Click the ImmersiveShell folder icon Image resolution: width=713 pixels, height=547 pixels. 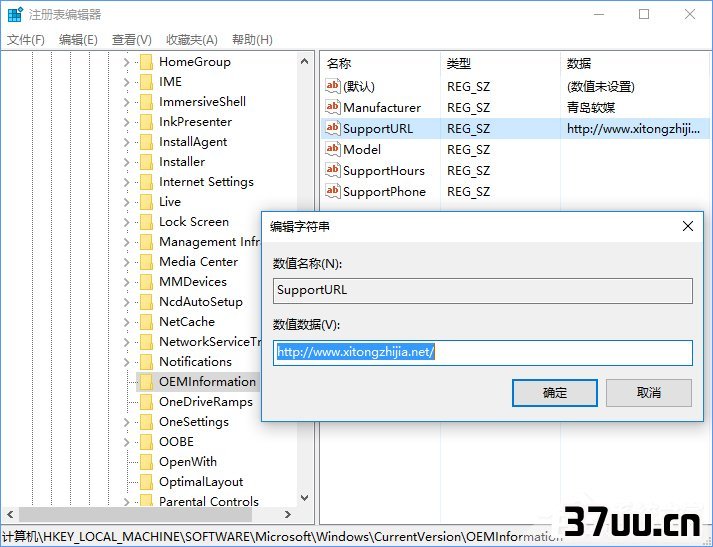click(x=146, y=102)
